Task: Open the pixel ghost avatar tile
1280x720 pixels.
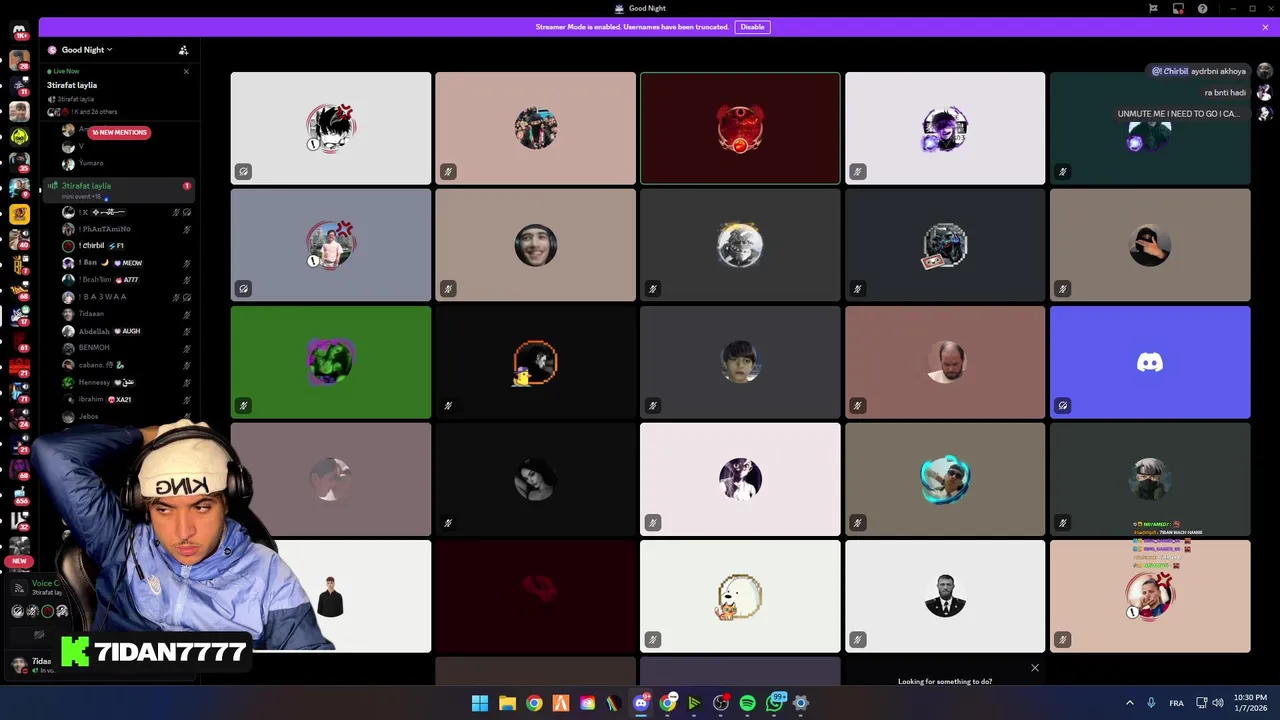Action: tap(740, 596)
